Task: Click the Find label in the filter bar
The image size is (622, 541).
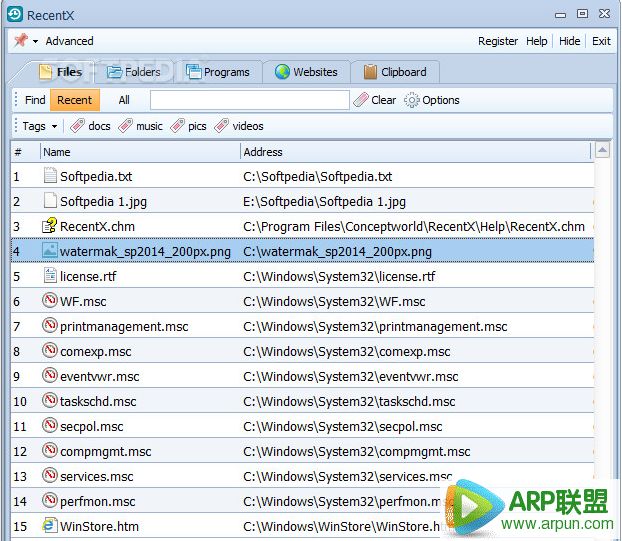Action: click(35, 100)
